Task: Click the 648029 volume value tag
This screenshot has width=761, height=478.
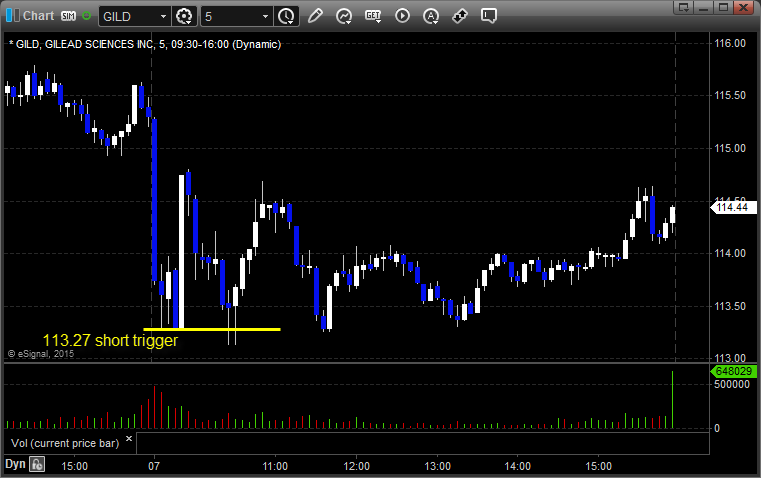Action: pyautogui.click(x=733, y=371)
